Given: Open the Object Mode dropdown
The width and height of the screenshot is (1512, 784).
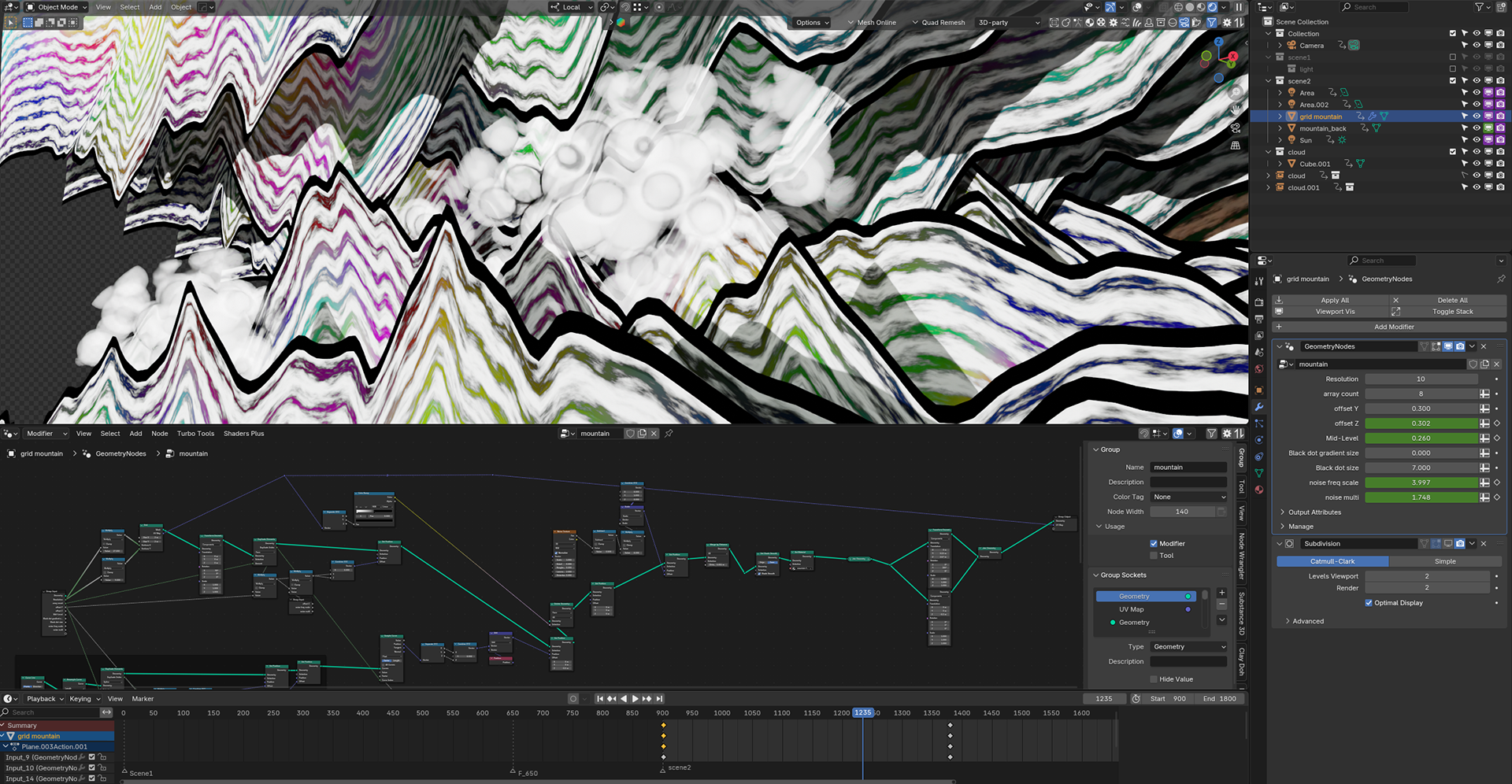Looking at the screenshot, I should coord(57,7).
